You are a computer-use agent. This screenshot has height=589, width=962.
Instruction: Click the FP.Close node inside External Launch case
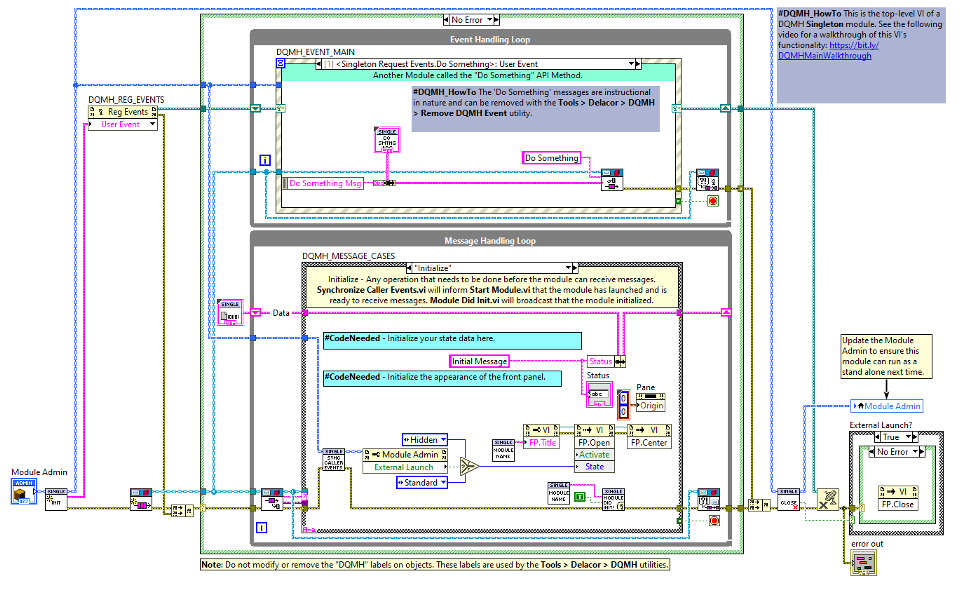[x=899, y=498]
